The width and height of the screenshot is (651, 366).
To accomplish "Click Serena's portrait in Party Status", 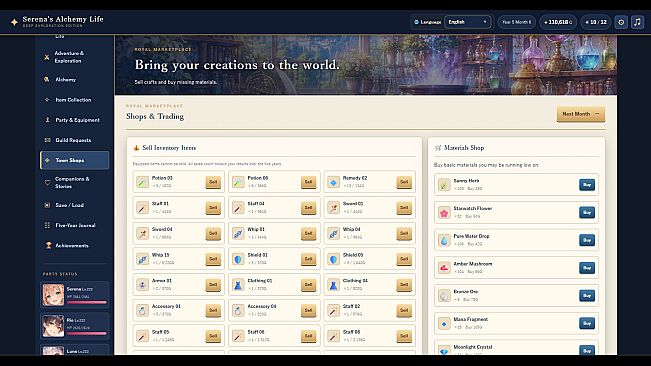I will pyautogui.click(x=54, y=295).
